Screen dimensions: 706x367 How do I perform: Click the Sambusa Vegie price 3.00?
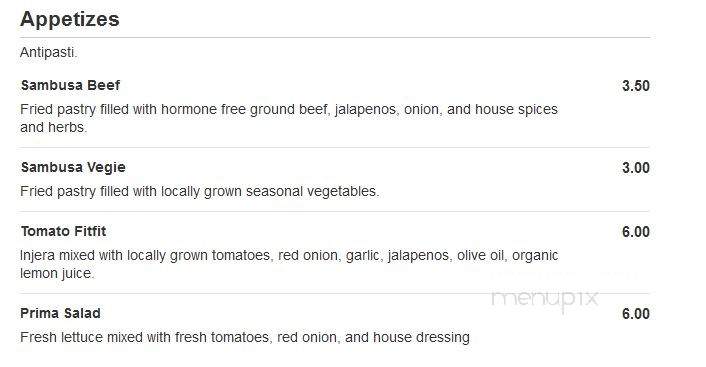point(636,168)
